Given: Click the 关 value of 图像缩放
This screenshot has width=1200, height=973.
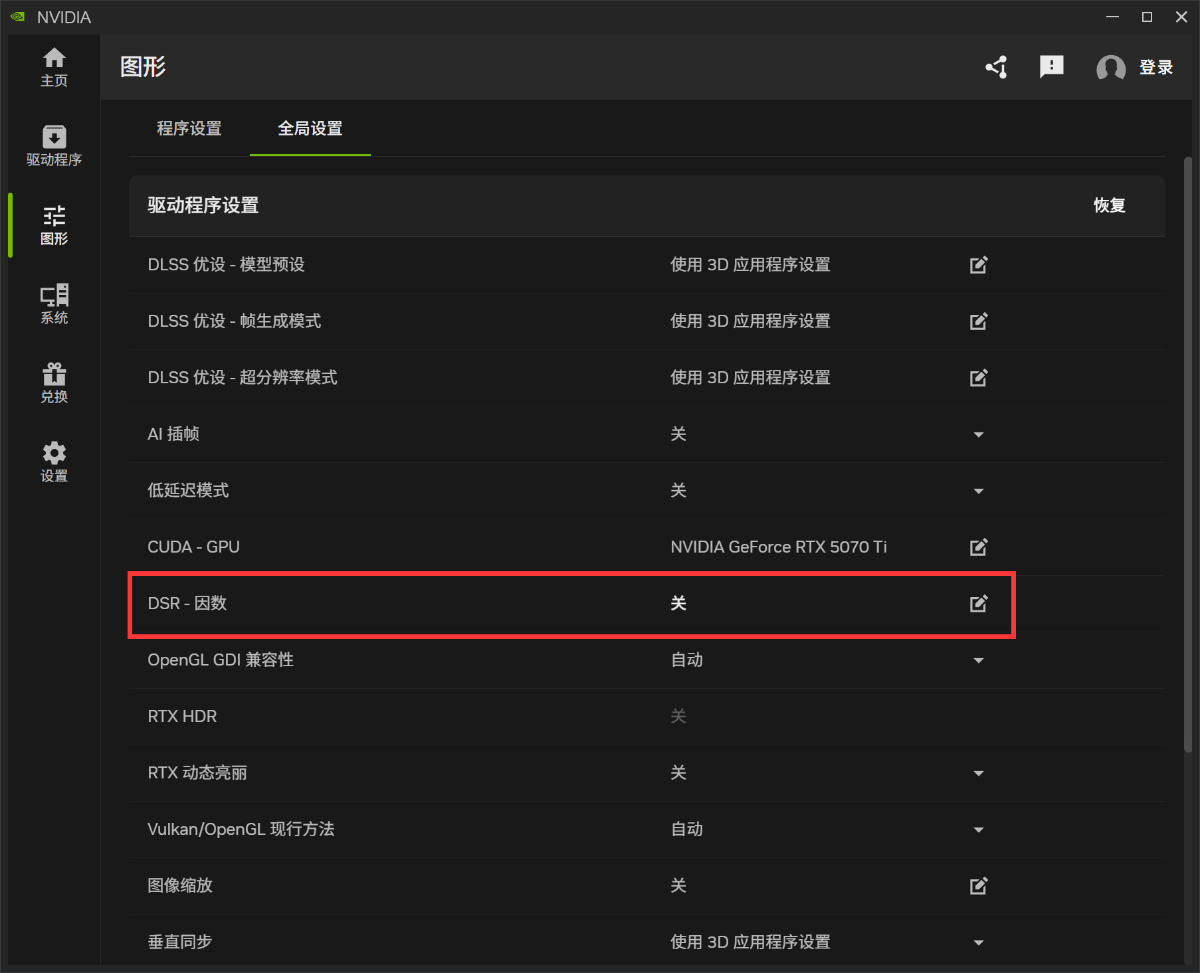Looking at the screenshot, I should click(678, 886).
